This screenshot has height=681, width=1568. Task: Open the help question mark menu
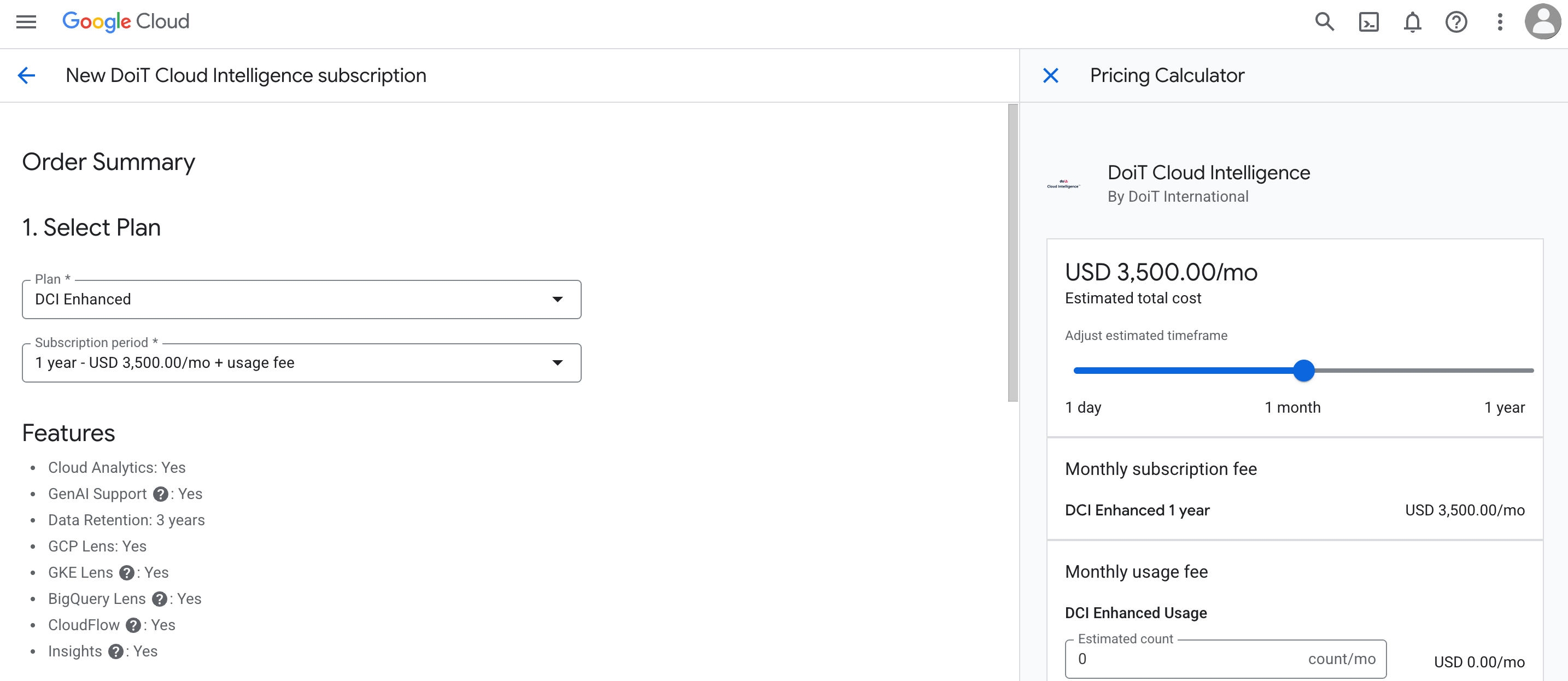tap(1456, 22)
